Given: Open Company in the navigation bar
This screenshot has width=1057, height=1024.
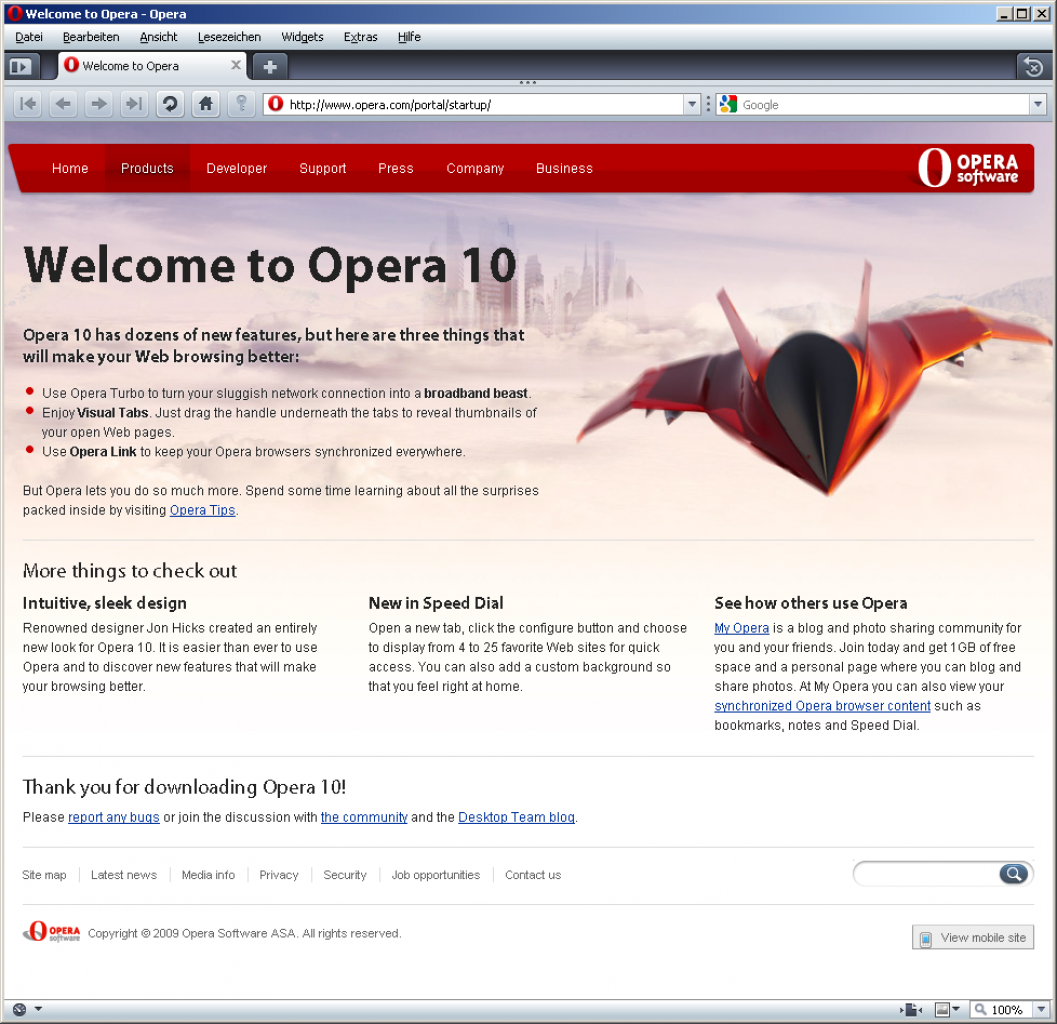Looking at the screenshot, I should coord(475,169).
